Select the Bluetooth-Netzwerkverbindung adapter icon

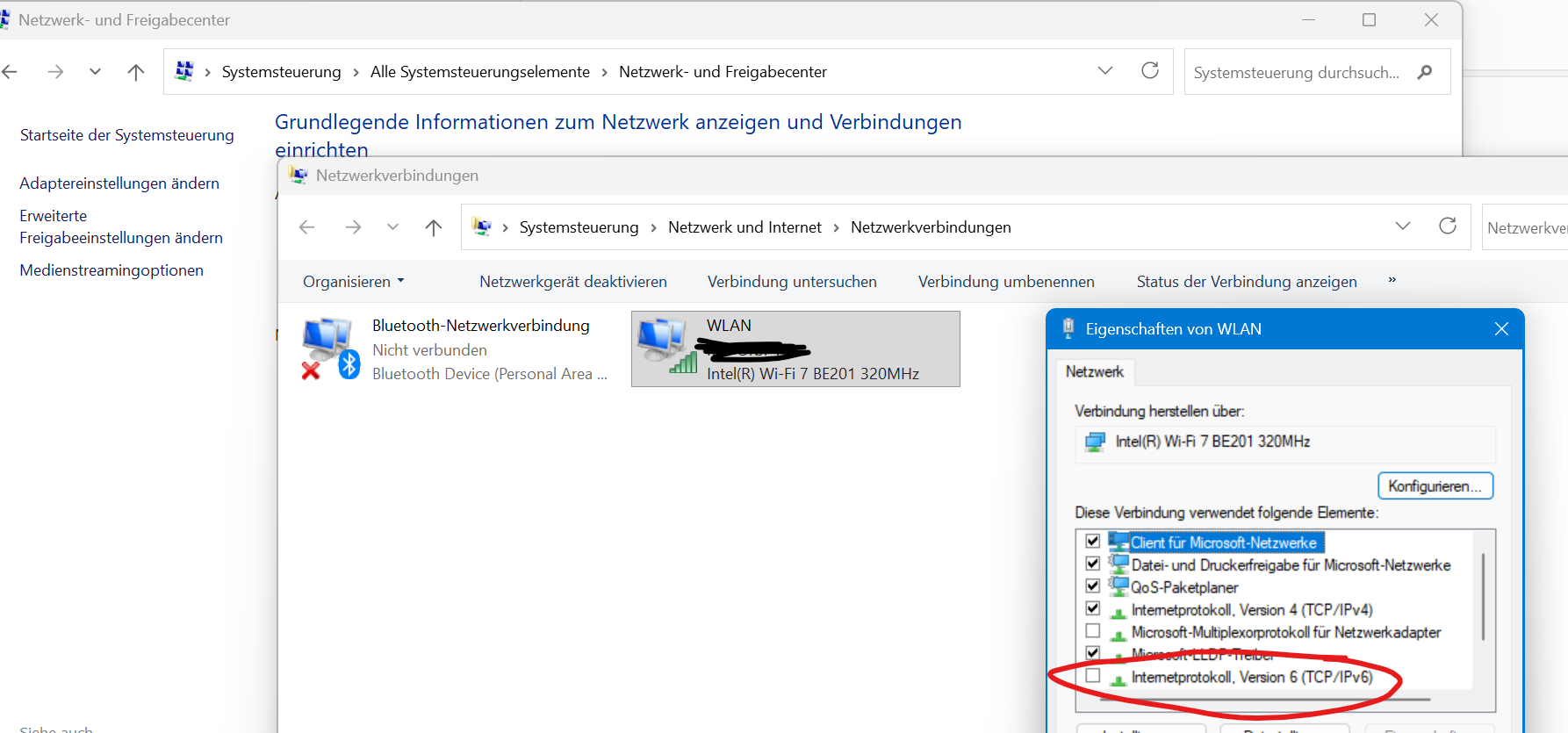[x=330, y=349]
